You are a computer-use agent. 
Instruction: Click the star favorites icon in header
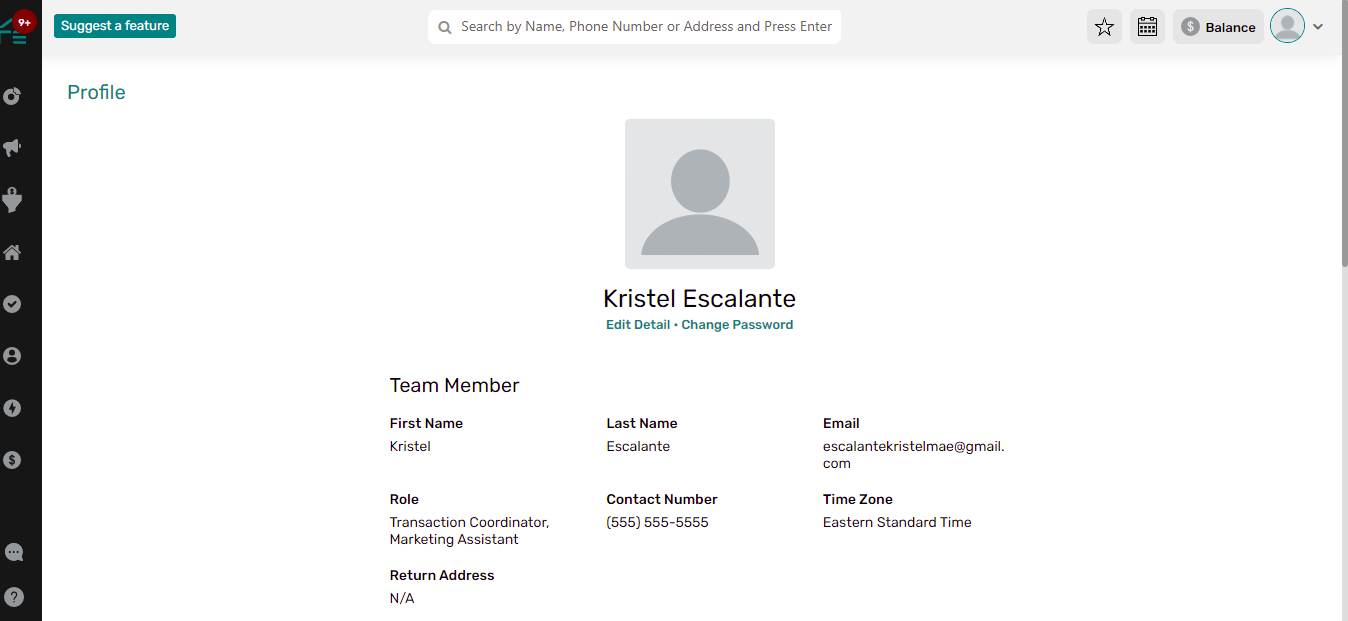pyautogui.click(x=1104, y=27)
